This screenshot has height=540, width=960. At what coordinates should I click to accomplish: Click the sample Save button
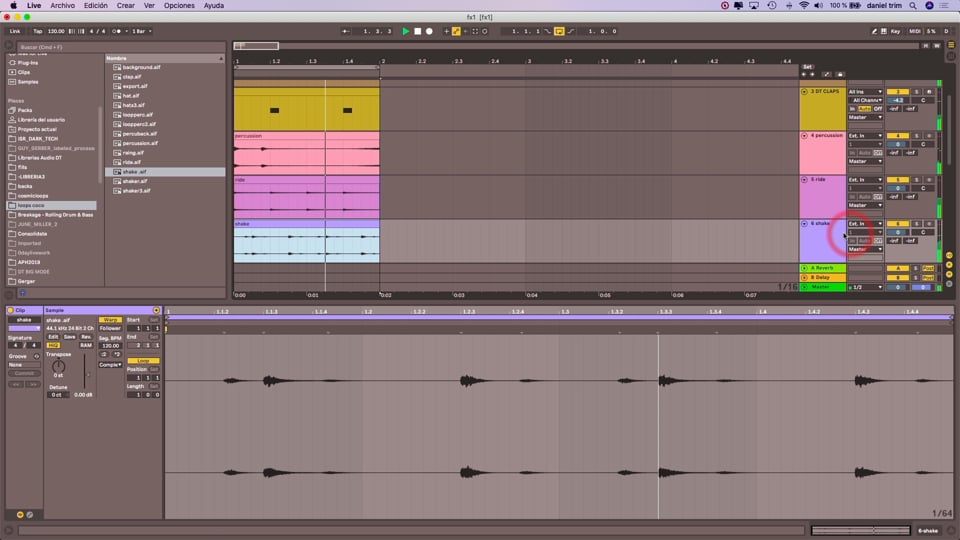[x=69, y=337]
